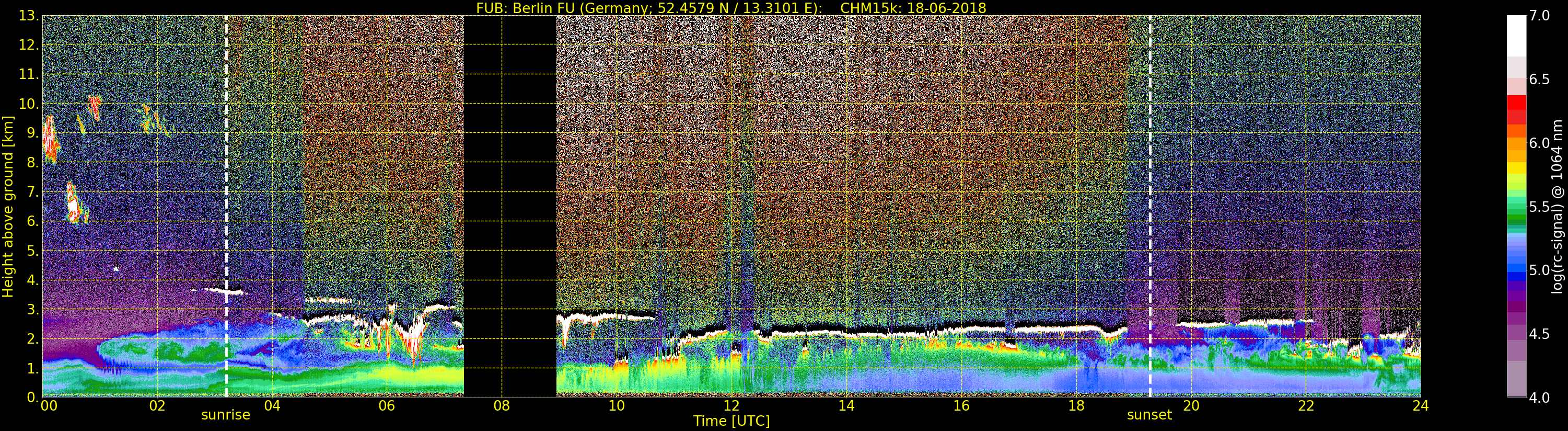Click the '9.' tick on the height axis
1568x431 pixels.
point(32,133)
